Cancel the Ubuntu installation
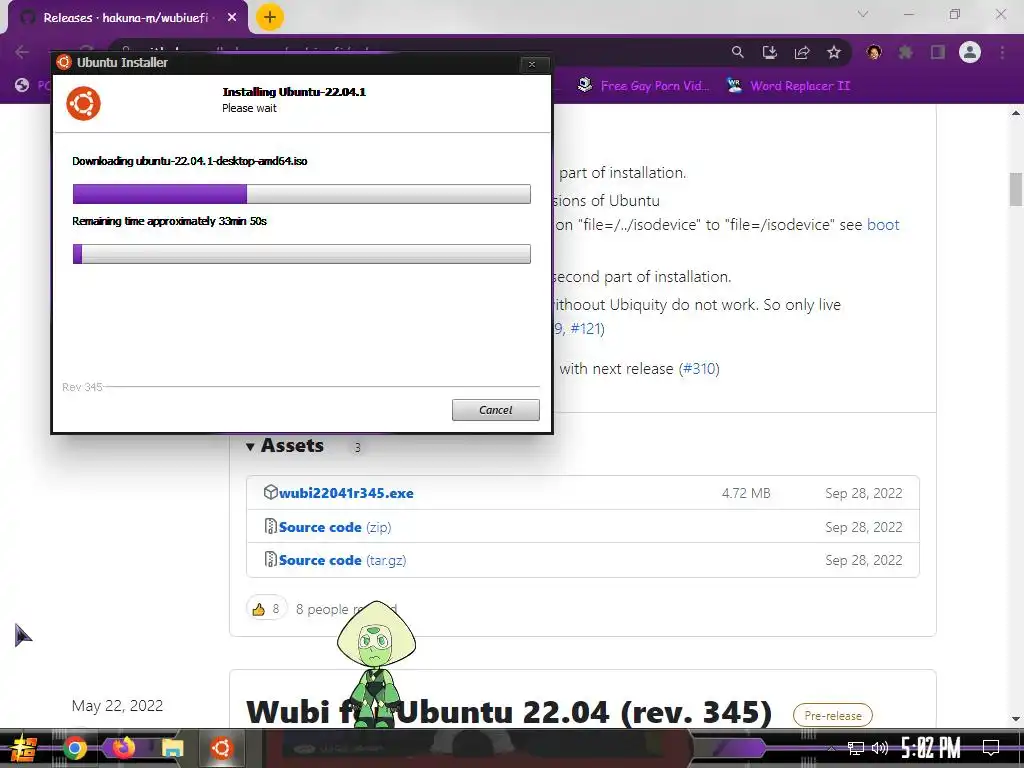The height and width of the screenshot is (768, 1024). pyautogui.click(x=496, y=410)
